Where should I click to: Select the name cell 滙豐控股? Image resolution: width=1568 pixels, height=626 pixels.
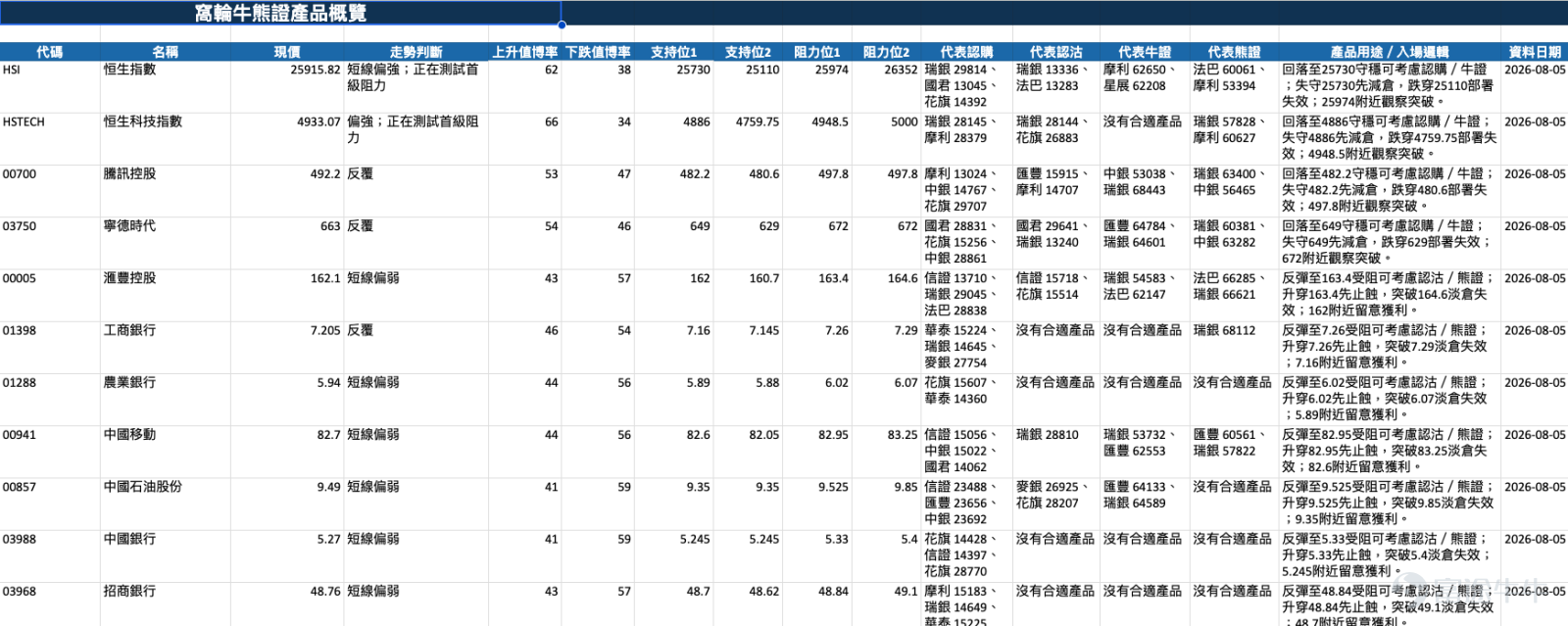[166, 295]
